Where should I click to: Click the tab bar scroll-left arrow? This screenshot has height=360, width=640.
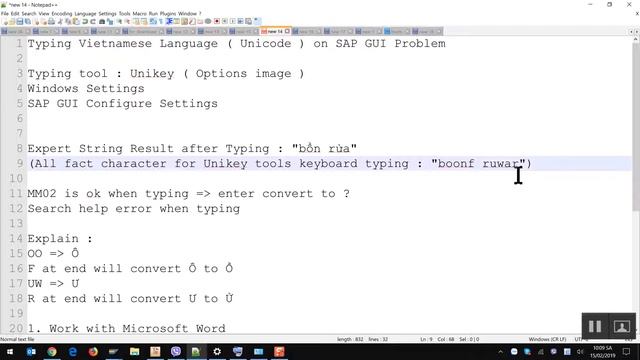pos(631,31)
